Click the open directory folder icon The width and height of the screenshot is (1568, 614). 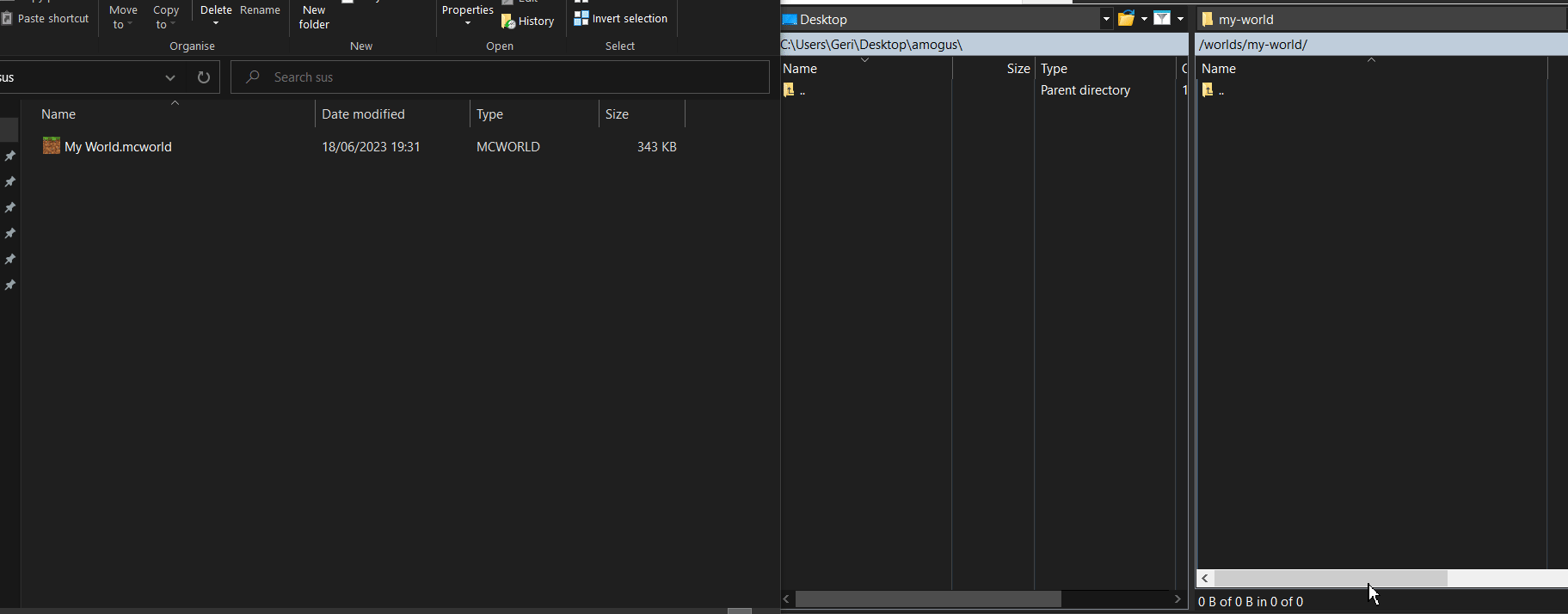(1126, 19)
